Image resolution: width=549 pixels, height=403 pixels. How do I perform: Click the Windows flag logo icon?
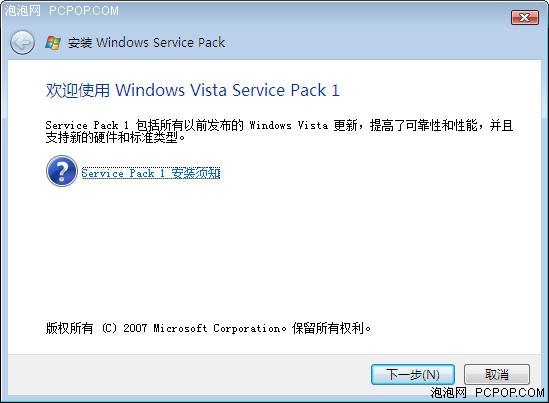click(x=53, y=43)
